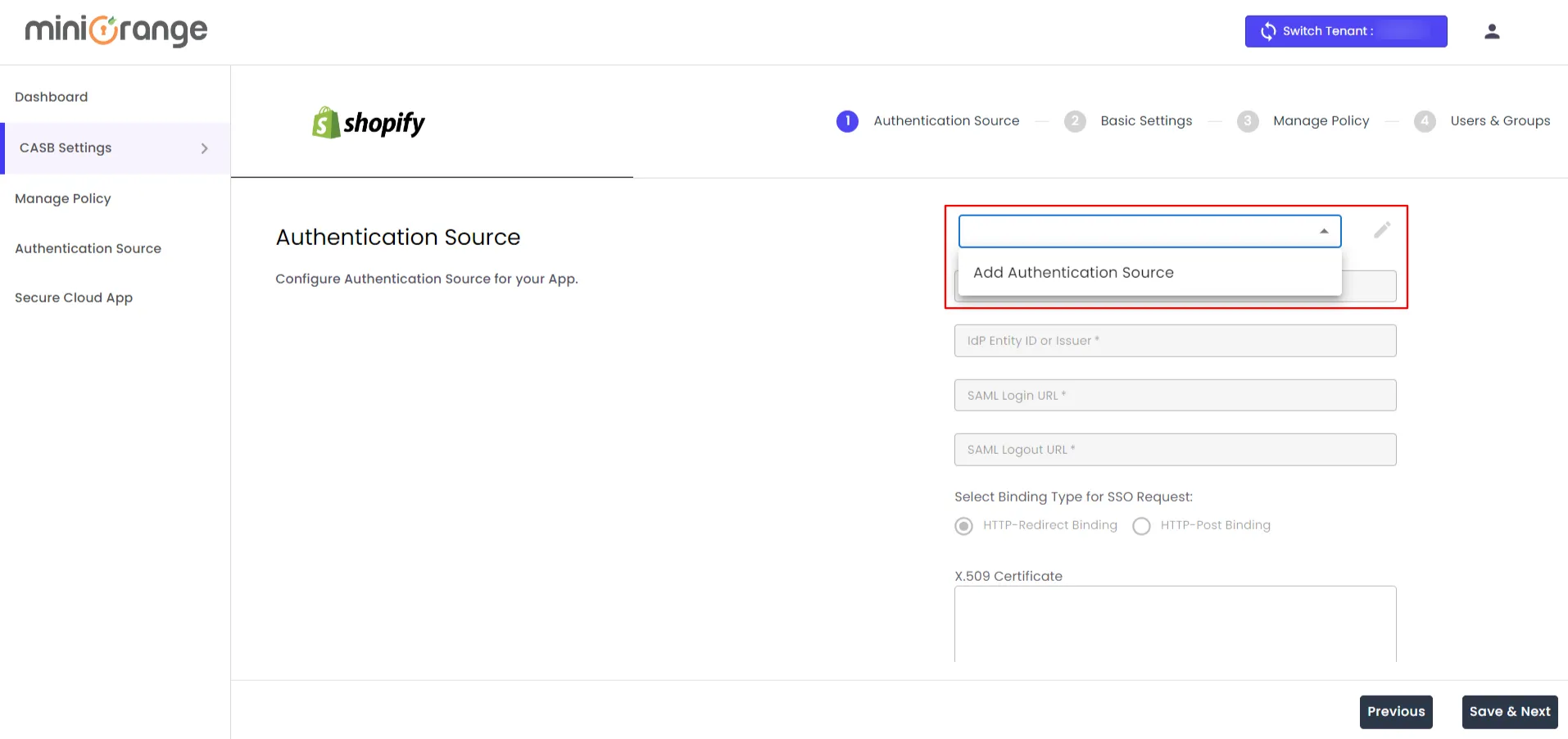Open Dashboard in sidebar
The image size is (1568, 739).
coord(51,97)
